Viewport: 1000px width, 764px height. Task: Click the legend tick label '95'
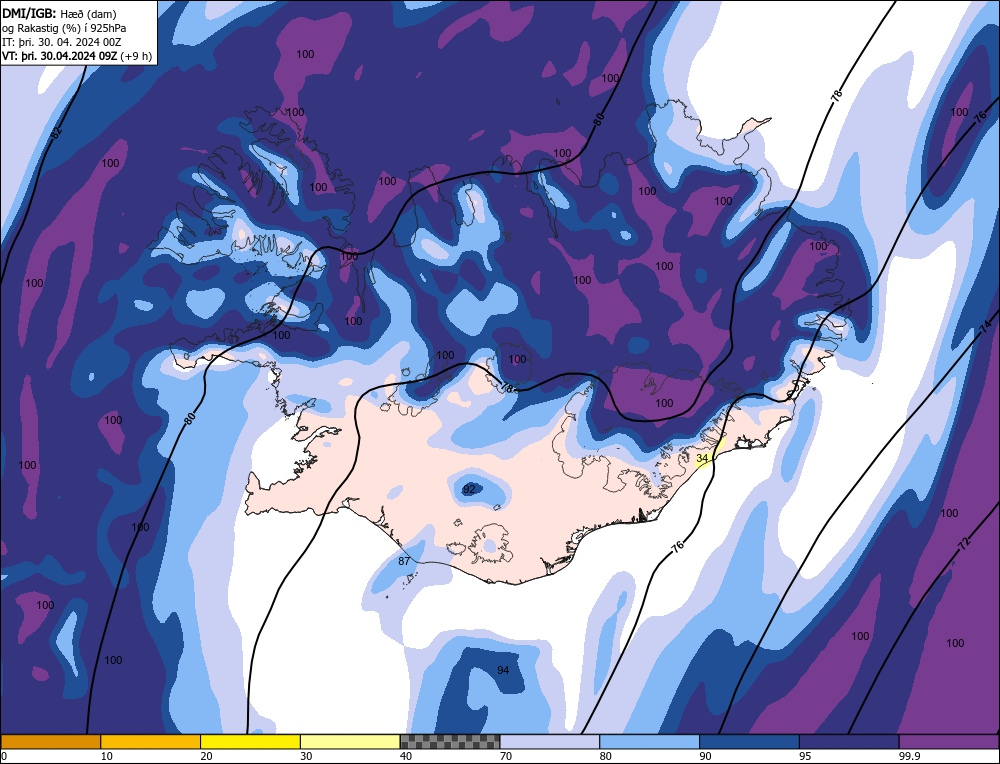(805, 756)
